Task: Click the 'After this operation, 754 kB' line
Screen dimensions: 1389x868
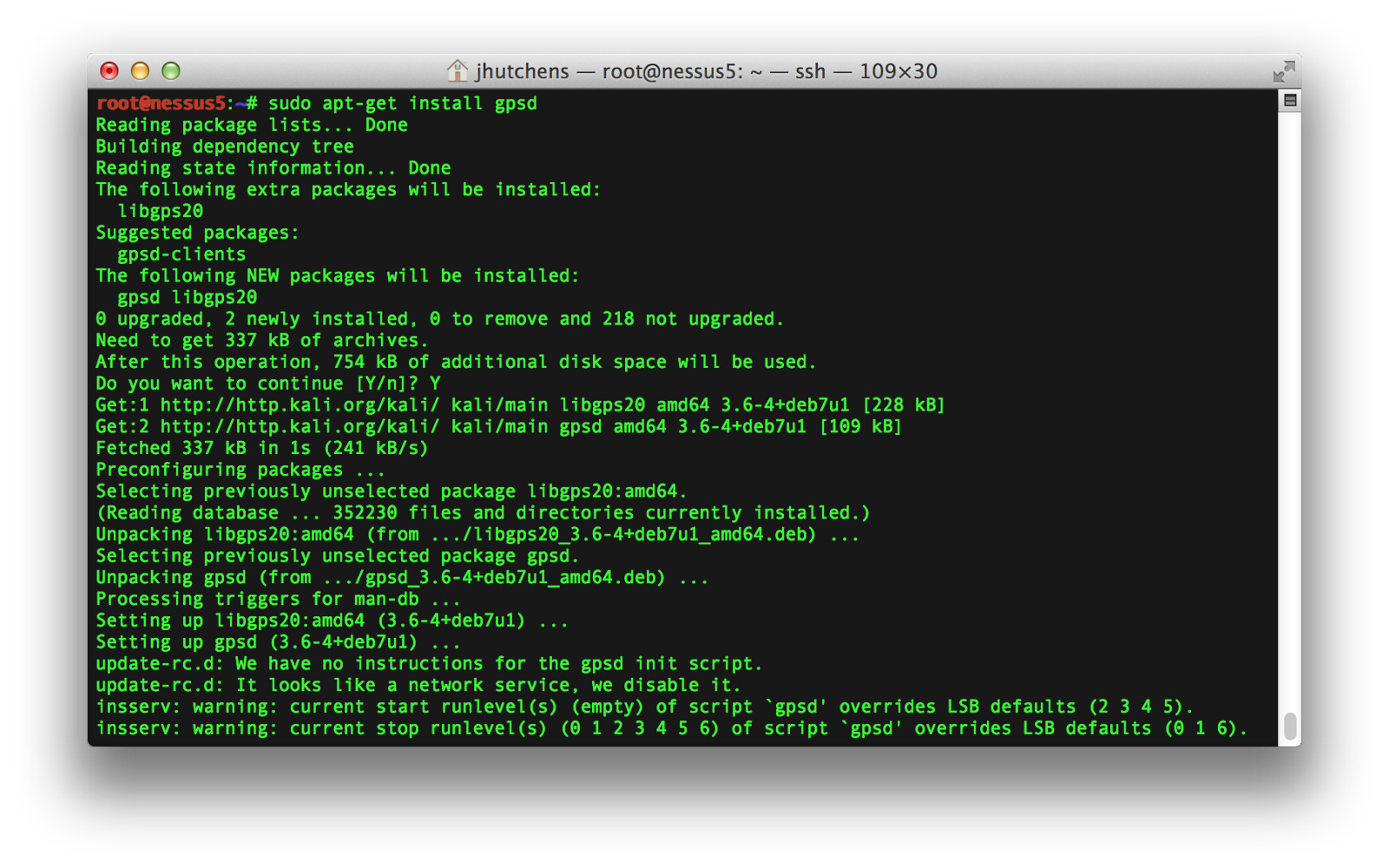Action: (x=457, y=362)
